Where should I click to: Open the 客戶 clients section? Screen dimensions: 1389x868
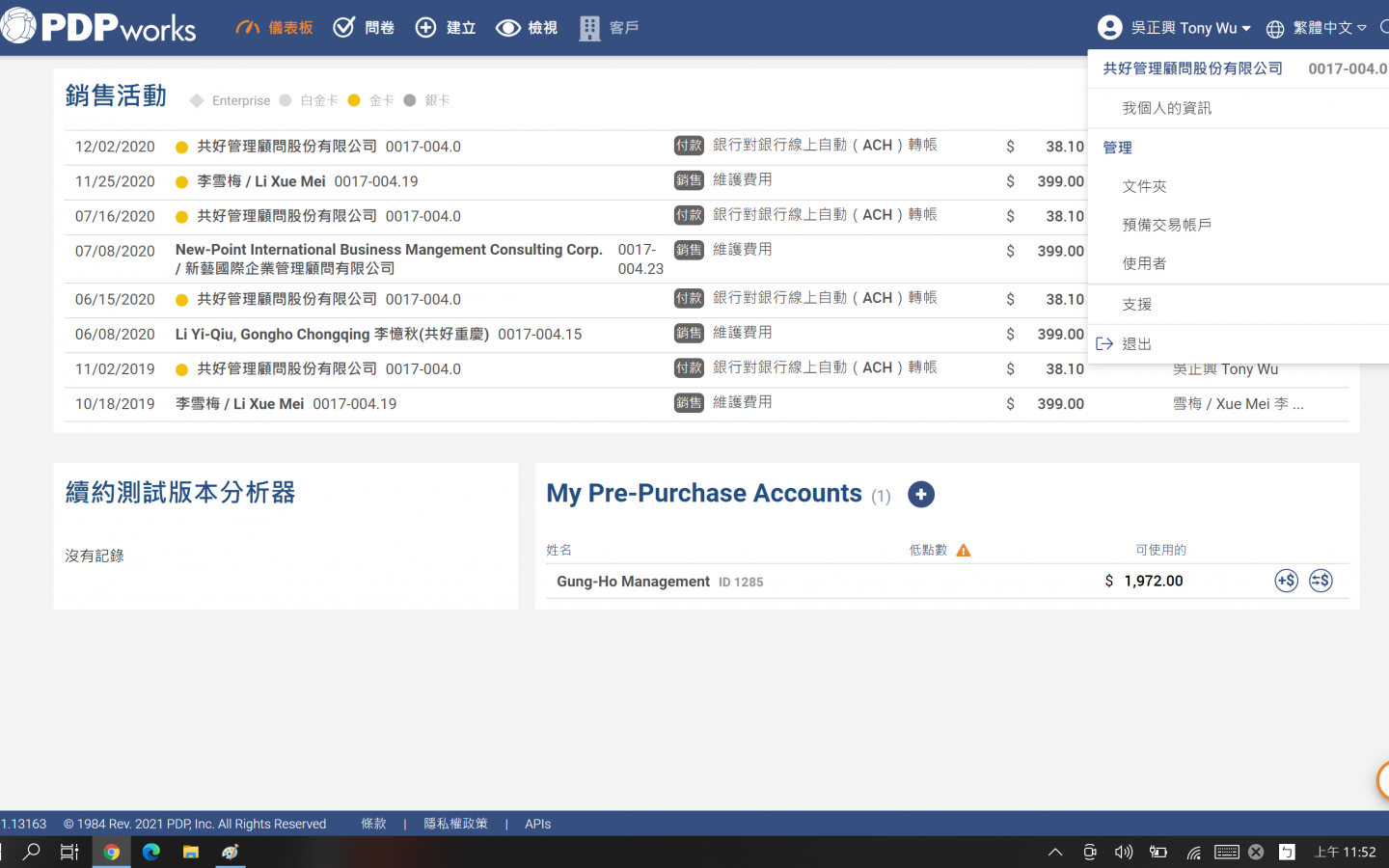(x=609, y=28)
